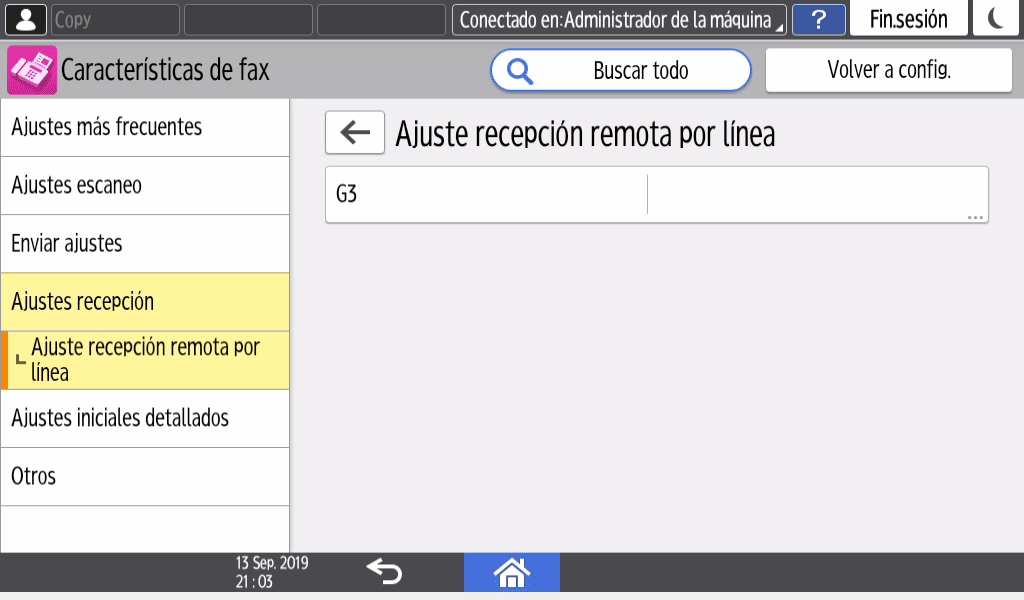Click the fax features icon

pyautogui.click(x=32, y=71)
